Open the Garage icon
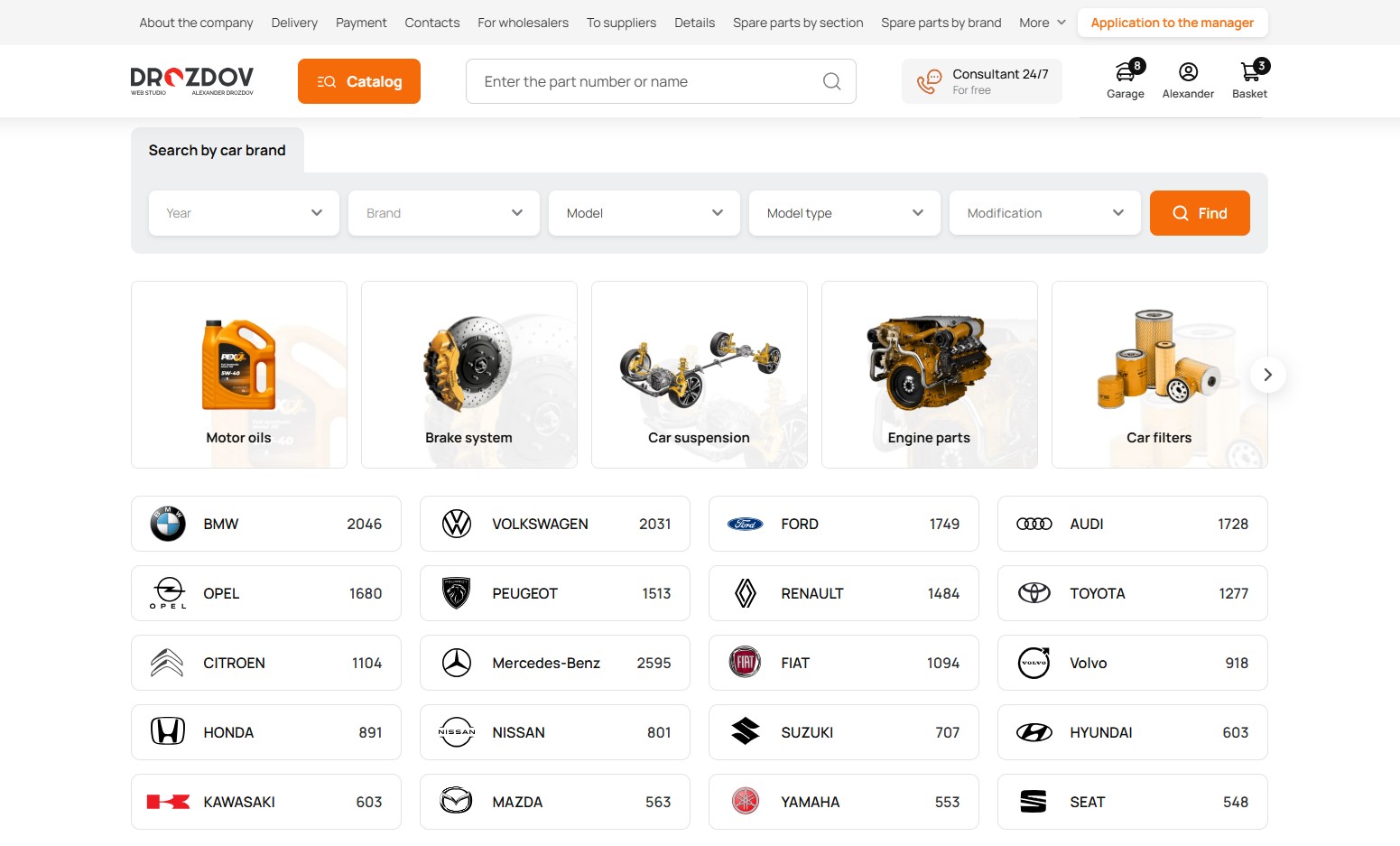The height and width of the screenshot is (846, 1400). click(x=1125, y=73)
